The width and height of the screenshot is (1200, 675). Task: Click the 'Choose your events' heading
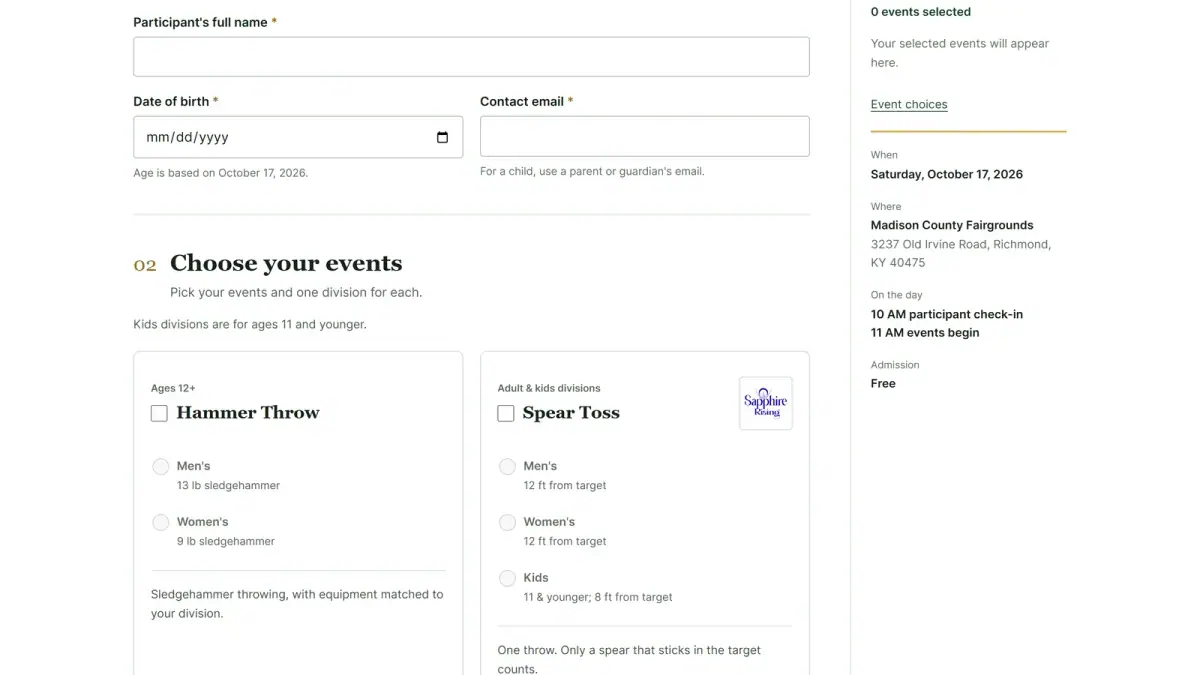coord(286,263)
